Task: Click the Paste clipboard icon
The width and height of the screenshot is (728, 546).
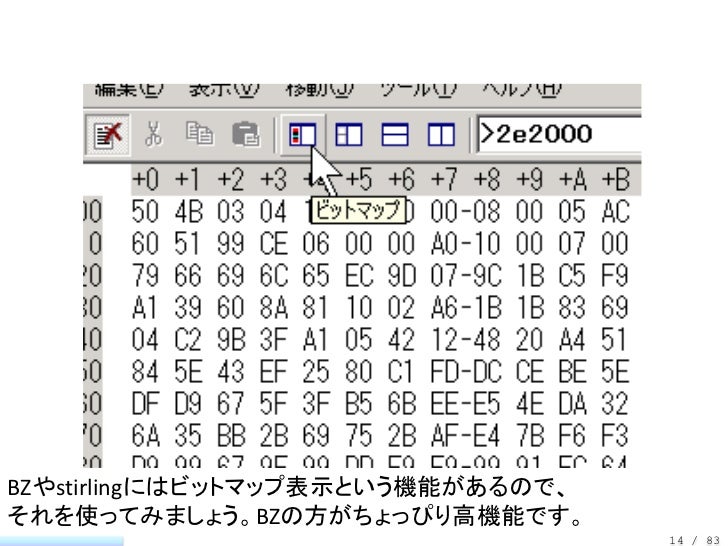Action: (246, 134)
